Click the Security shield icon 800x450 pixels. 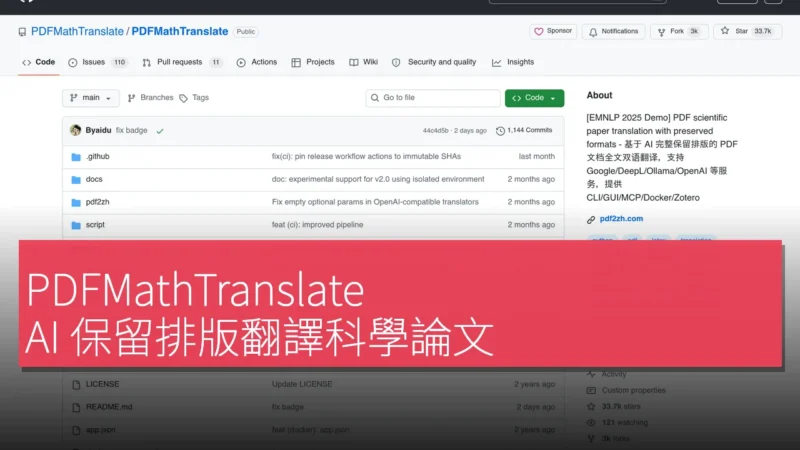(x=396, y=63)
